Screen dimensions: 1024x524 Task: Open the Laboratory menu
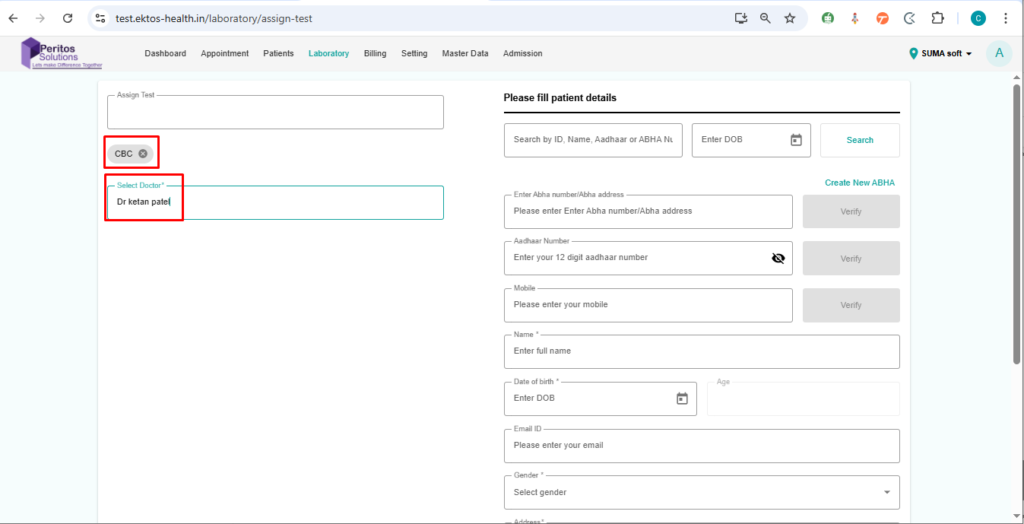(328, 54)
